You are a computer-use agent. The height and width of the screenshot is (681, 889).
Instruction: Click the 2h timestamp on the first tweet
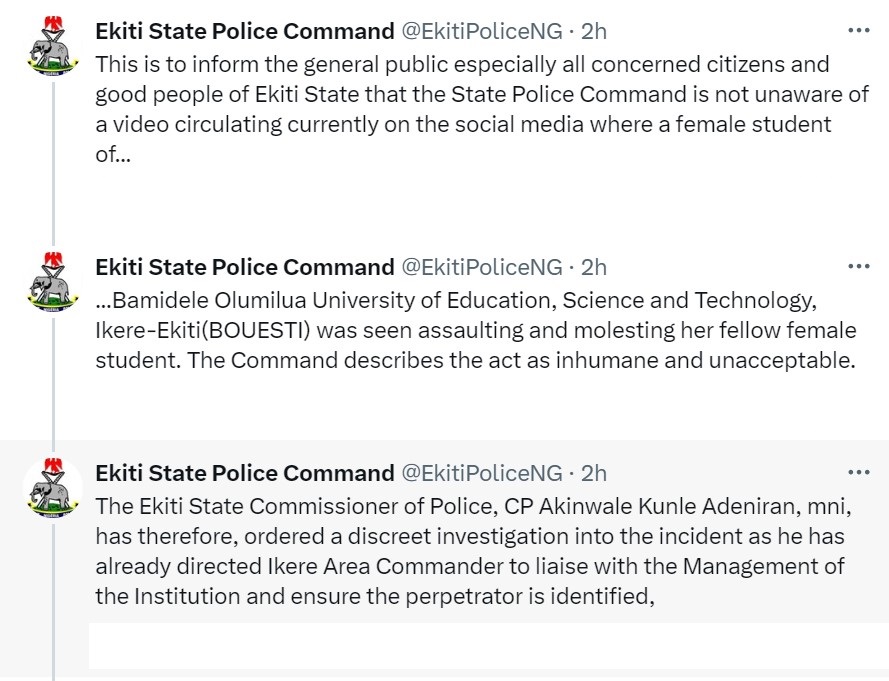click(x=594, y=31)
